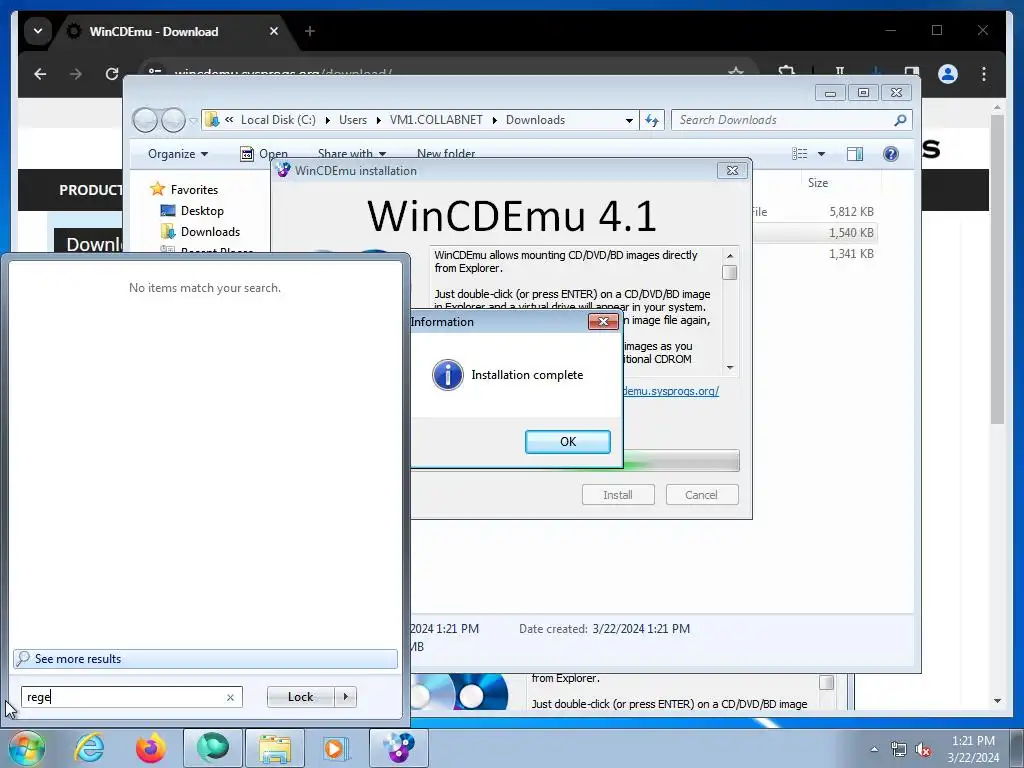Launch Firefox from the taskbar
This screenshot has height=768, width=1024.
tap(150, 748)
